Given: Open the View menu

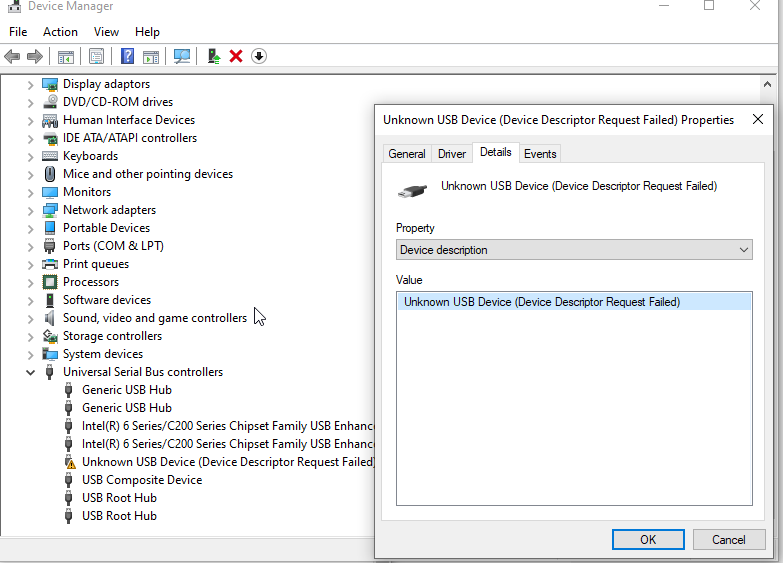Looking at the screenshot, I should click(106, 32).
